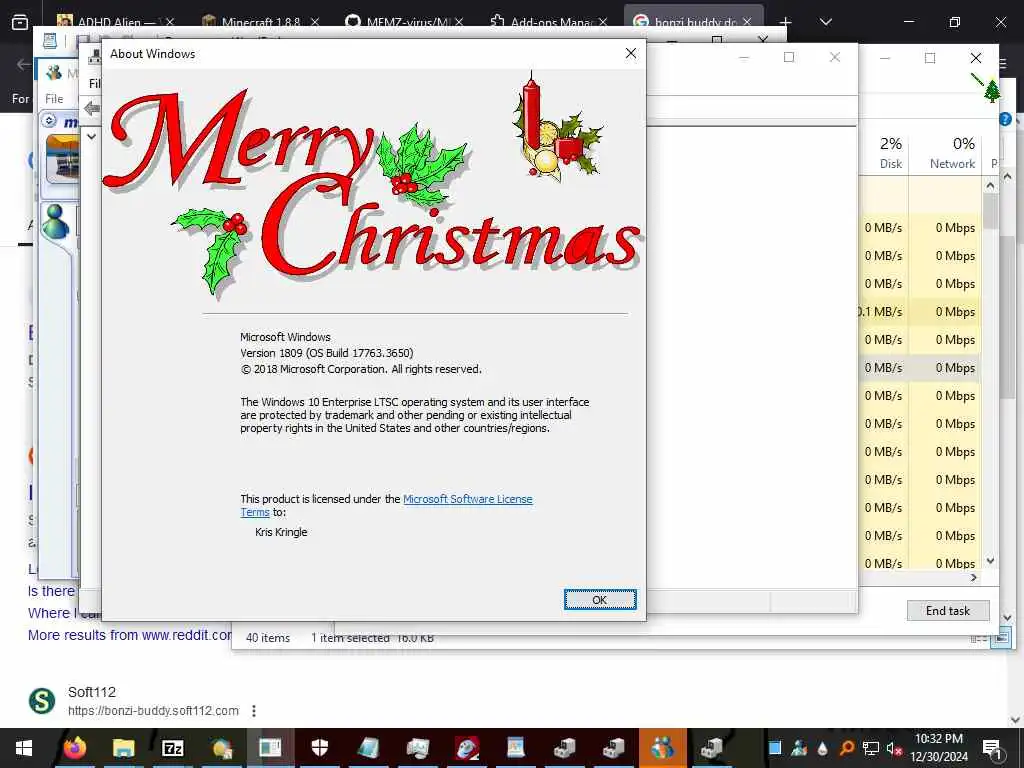Open File menu in the Messenger window

(x=54, y=99)
